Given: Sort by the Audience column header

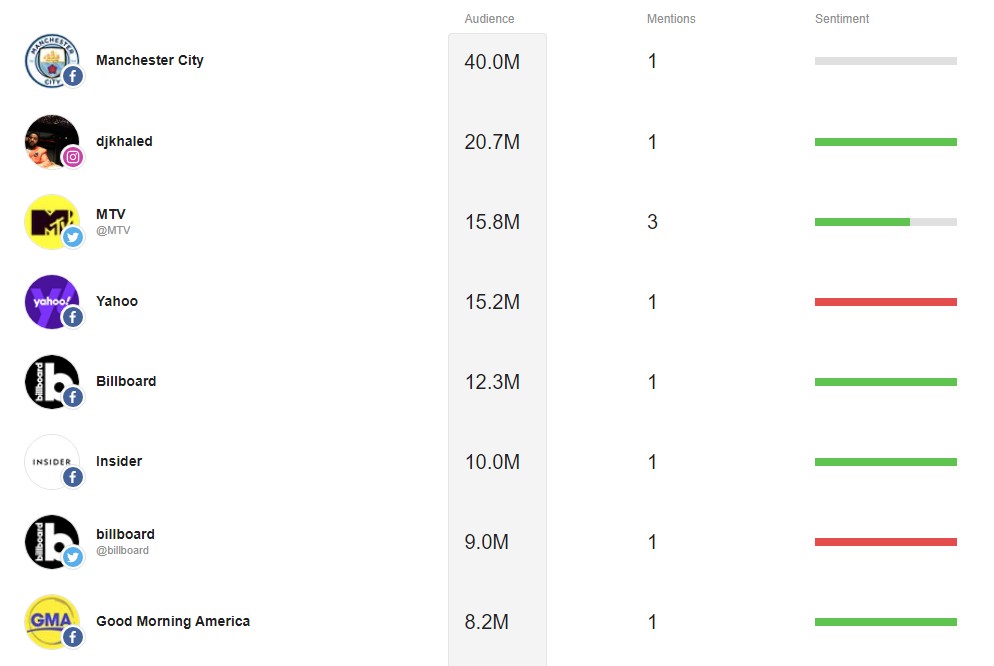Looking at the screenshot, I should pyautogui.click(x=489, y=19).
